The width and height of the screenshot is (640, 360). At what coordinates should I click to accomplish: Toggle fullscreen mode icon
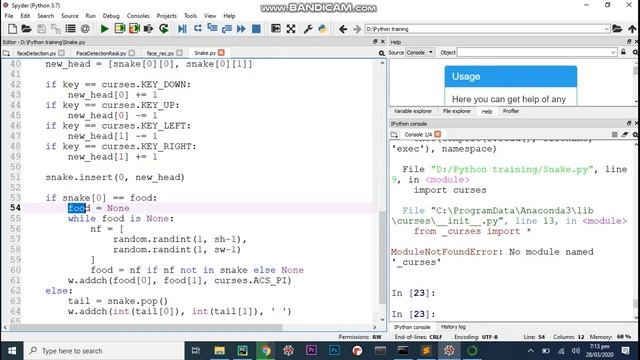tap(291, 29)
